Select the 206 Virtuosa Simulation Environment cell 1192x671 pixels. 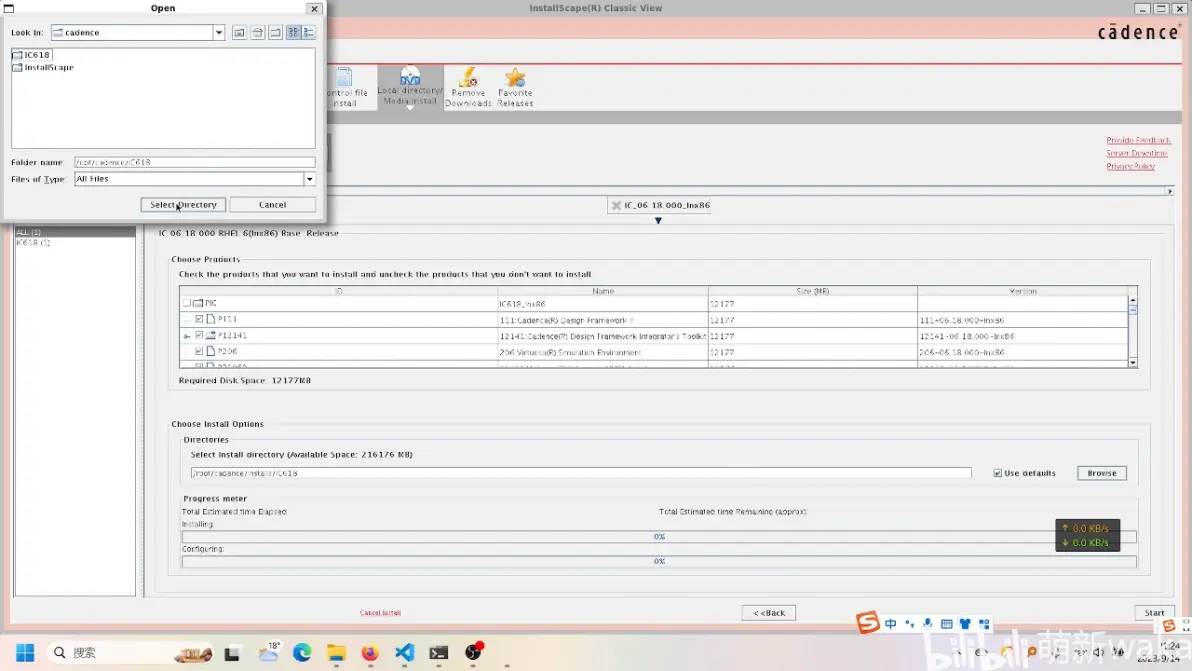click(603, 353)
